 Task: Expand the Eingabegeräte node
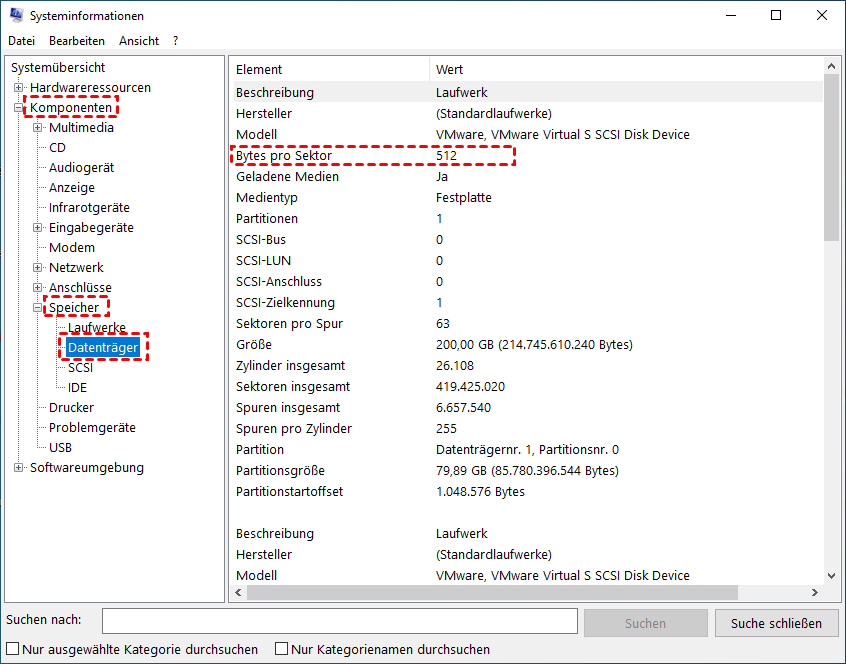coord(37,228)
